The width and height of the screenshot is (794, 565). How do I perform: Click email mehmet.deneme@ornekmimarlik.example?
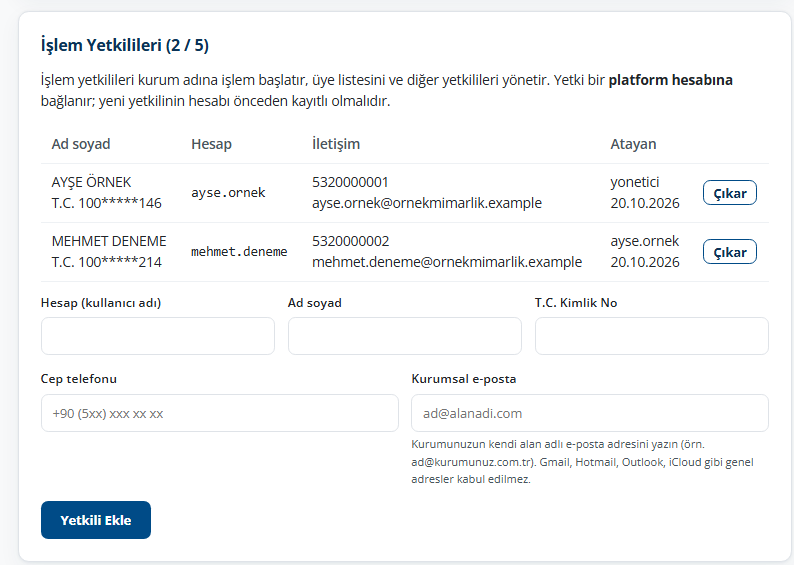pos(447,262)
